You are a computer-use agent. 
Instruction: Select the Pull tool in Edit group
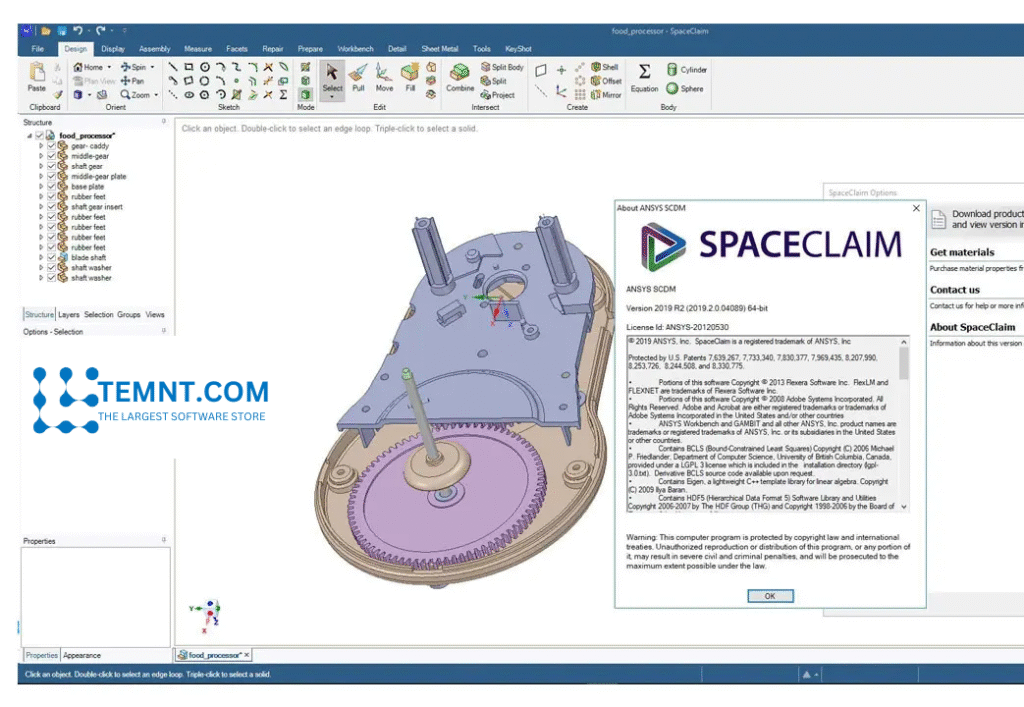(357, 77)
